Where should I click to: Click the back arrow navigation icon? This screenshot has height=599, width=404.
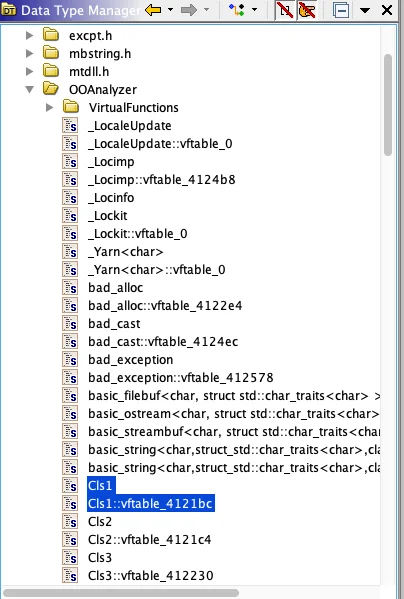[154, 10]
